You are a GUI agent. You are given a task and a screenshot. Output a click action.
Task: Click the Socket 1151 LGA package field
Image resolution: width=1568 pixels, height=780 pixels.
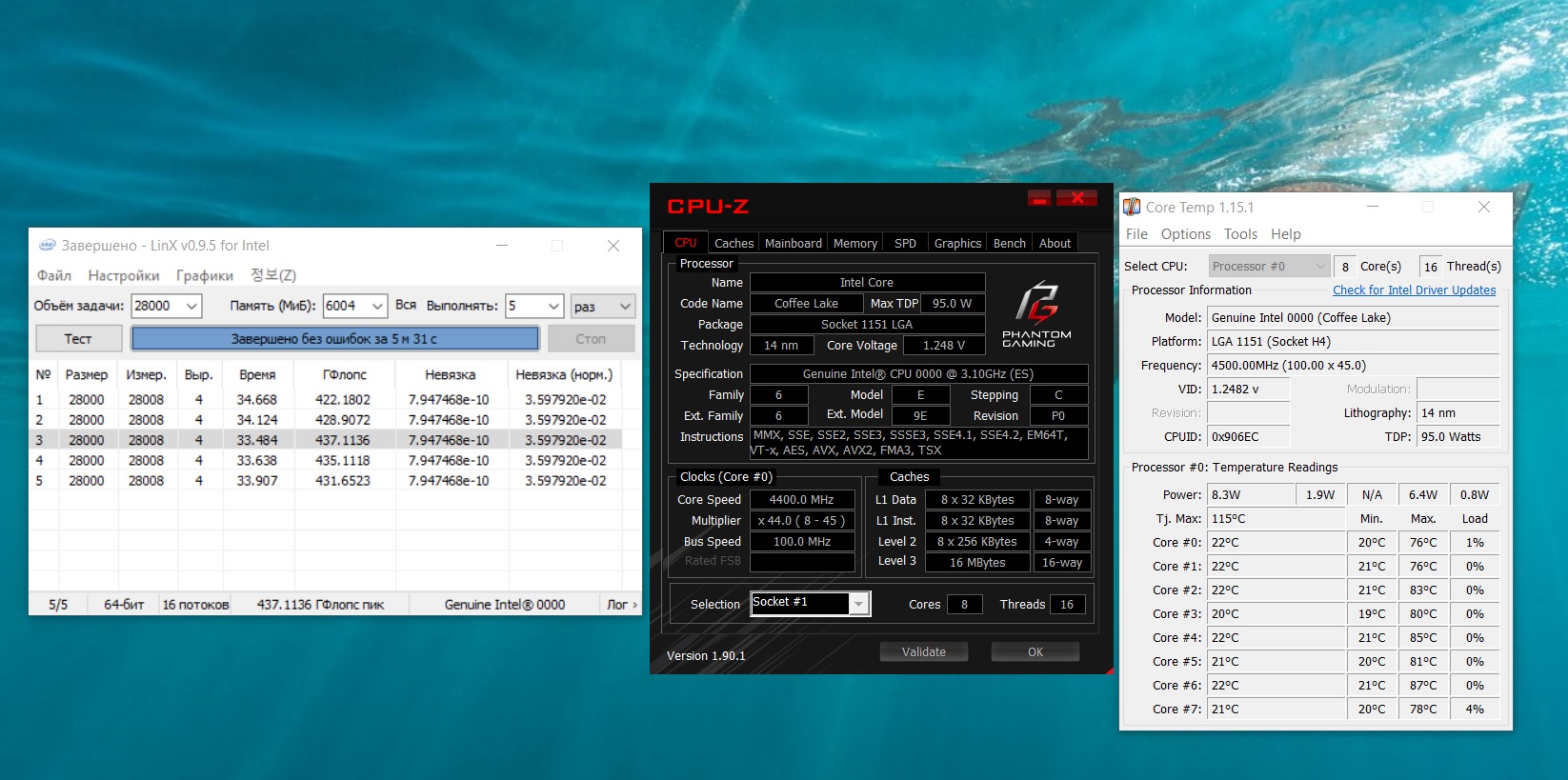867,325
